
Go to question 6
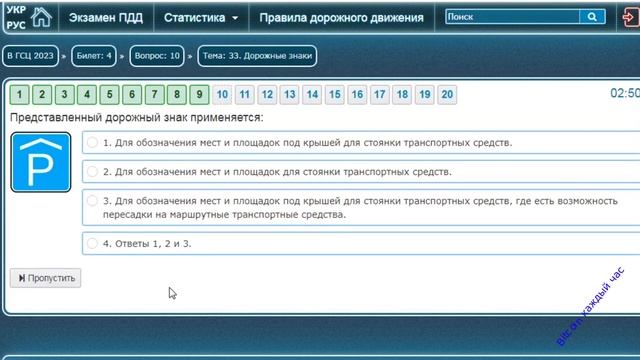point(132,95)
